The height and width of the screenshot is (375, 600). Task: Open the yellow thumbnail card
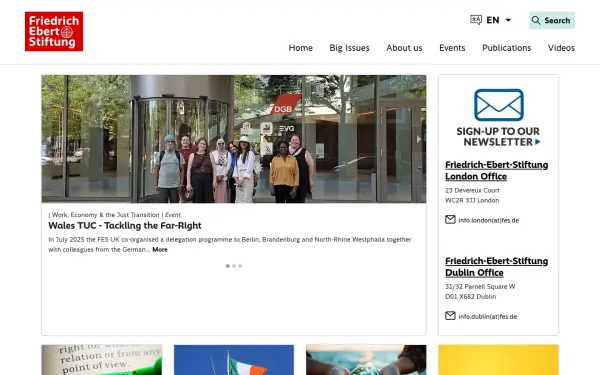(499, 360)
